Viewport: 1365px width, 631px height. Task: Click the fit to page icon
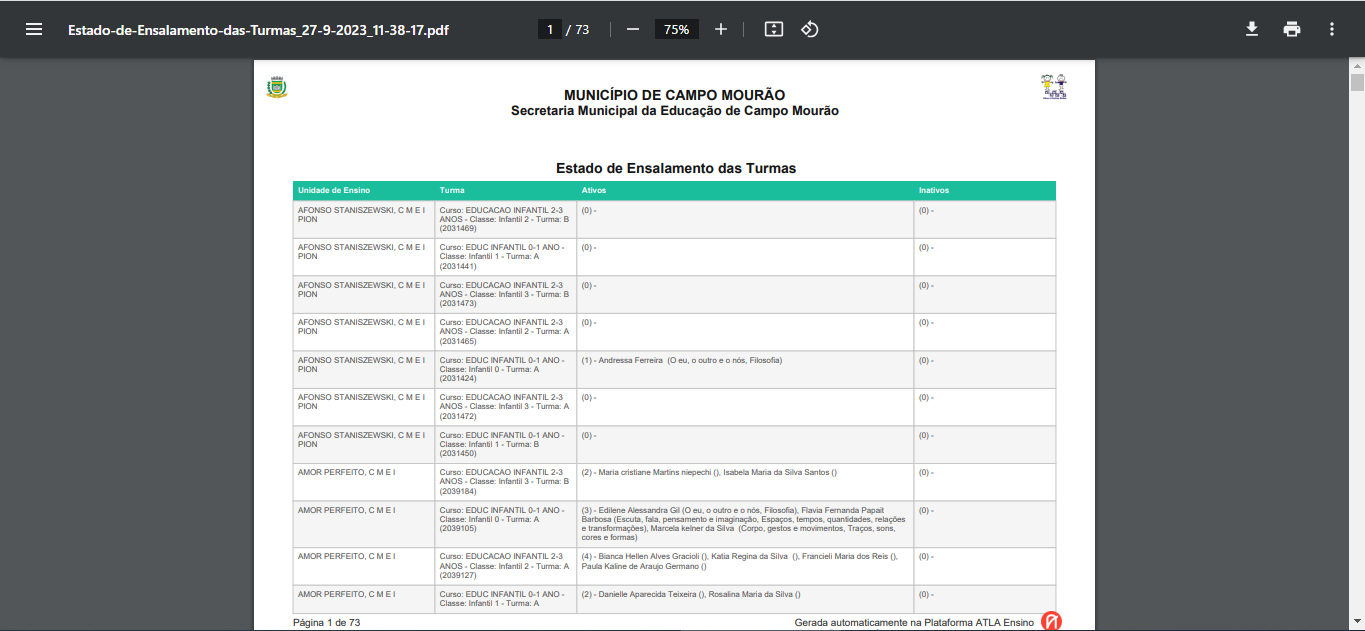point(773,29)
